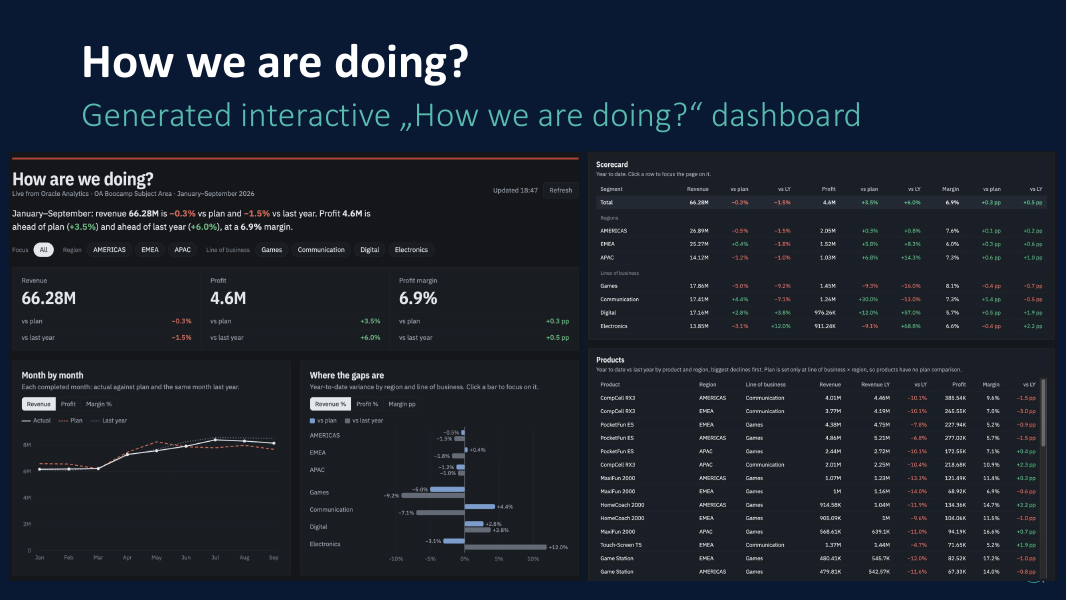Click the Digital +2.8% bar

tap(474, 524)
